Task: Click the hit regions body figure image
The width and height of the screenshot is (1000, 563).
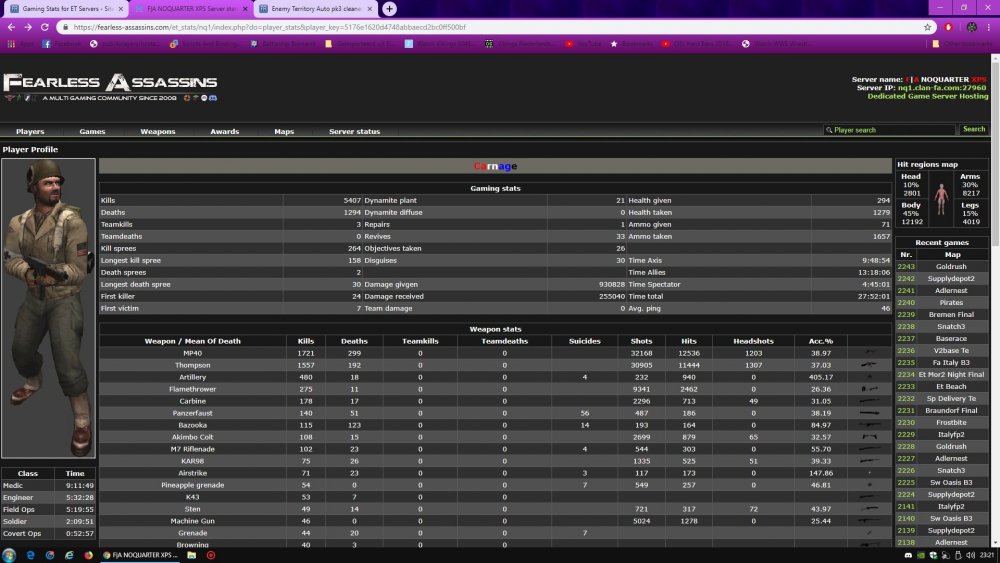Action: click(x=941, y=200)
